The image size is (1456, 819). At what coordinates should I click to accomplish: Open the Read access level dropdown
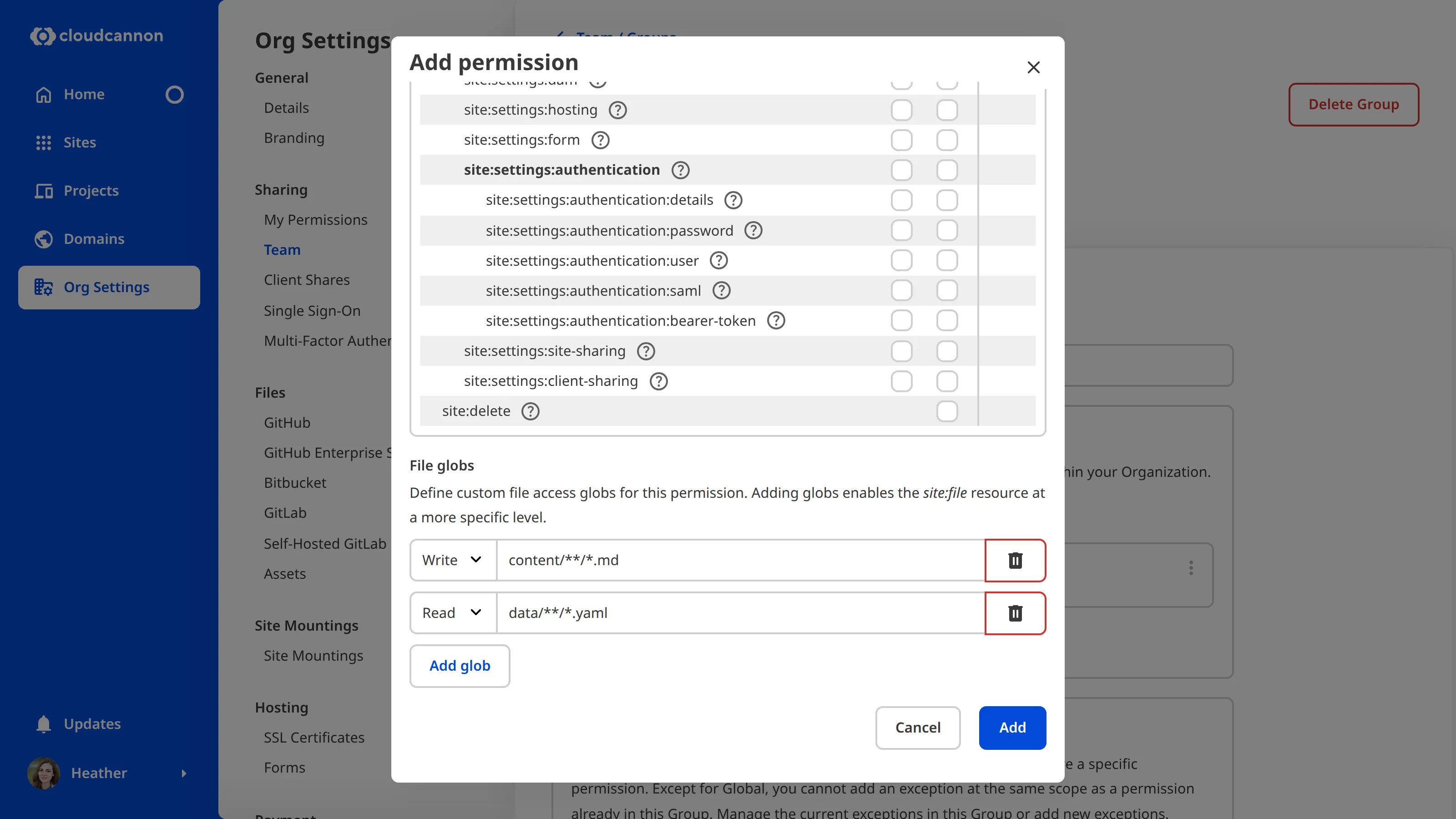click(x=452, y=613)
